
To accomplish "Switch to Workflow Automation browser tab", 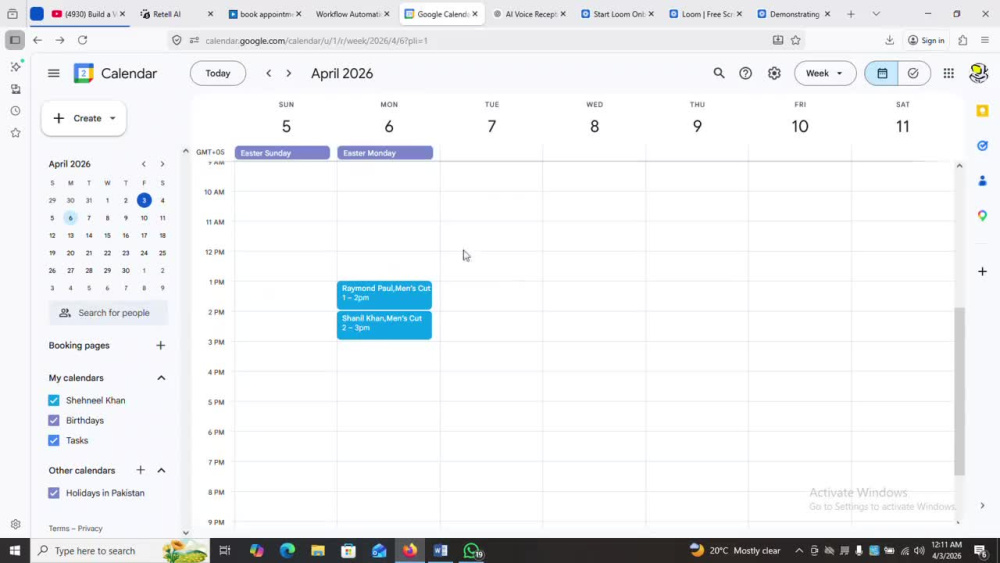I will [x=351, y=14].
